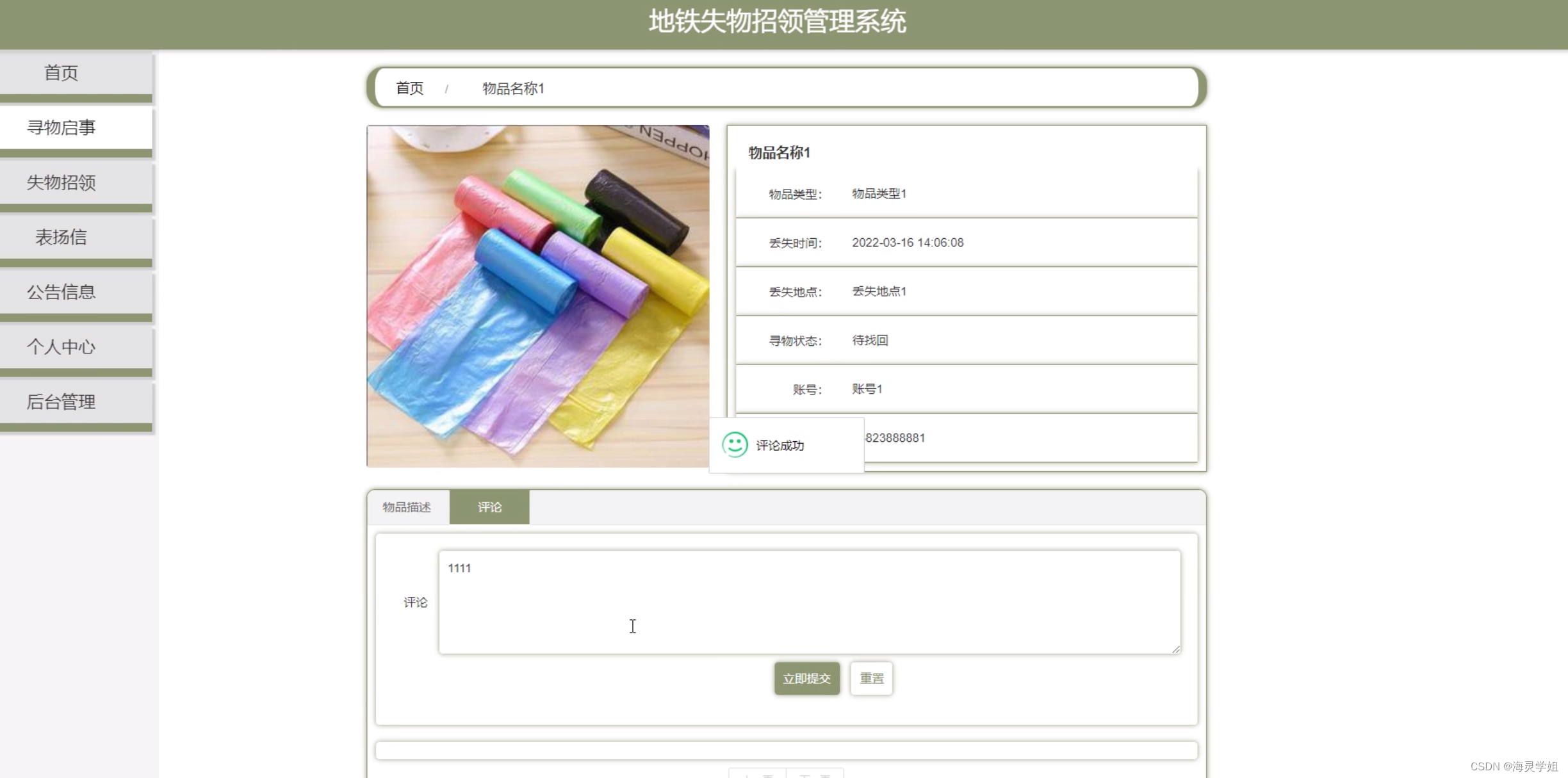Switch to the 物品描述 tab

(407, 507)
